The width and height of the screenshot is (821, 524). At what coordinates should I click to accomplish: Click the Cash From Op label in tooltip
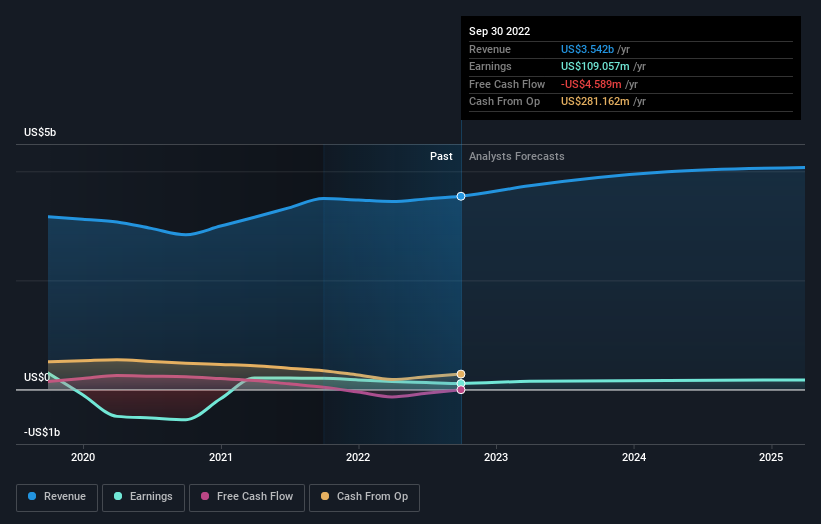click(504, 102)
